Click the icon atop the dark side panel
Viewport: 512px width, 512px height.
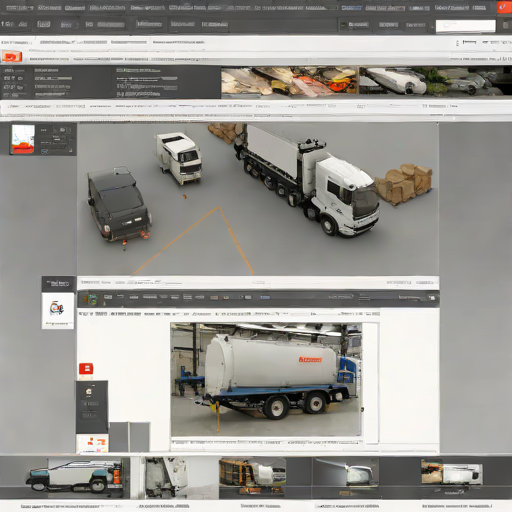(x=89, y=391)
